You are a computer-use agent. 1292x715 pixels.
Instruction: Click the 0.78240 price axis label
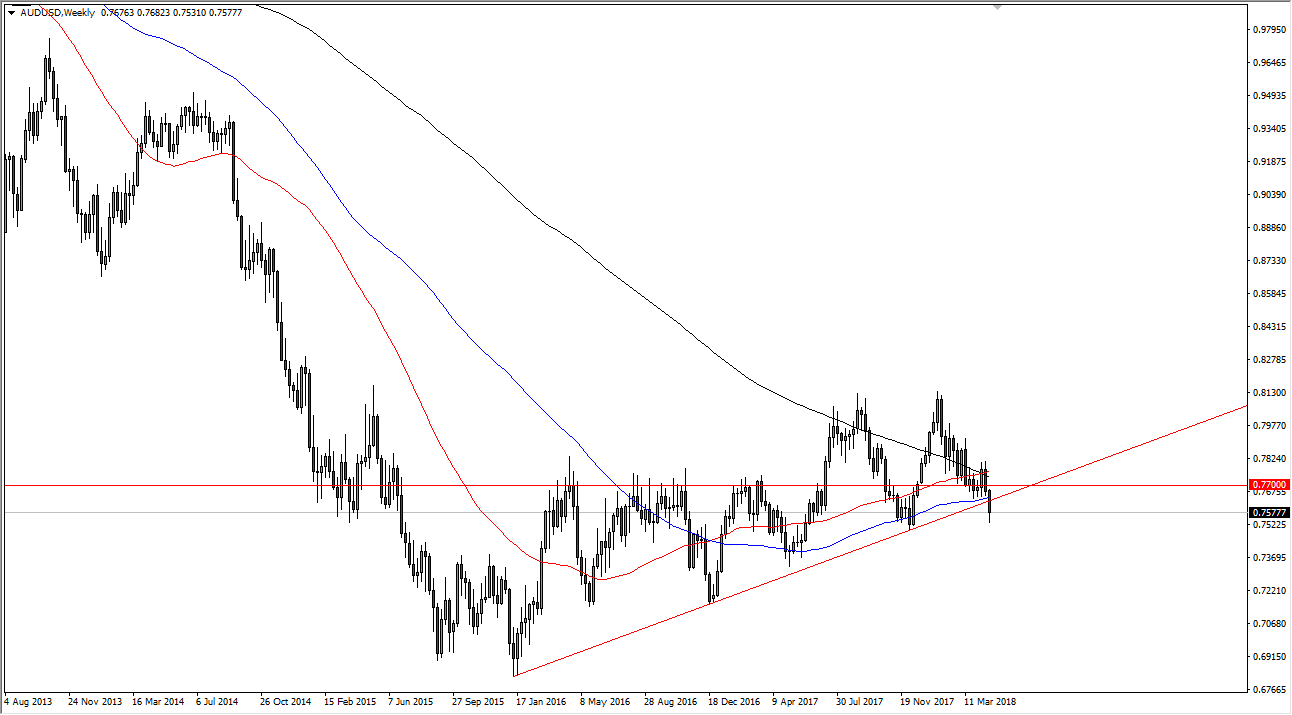(x=1267, y=459)
